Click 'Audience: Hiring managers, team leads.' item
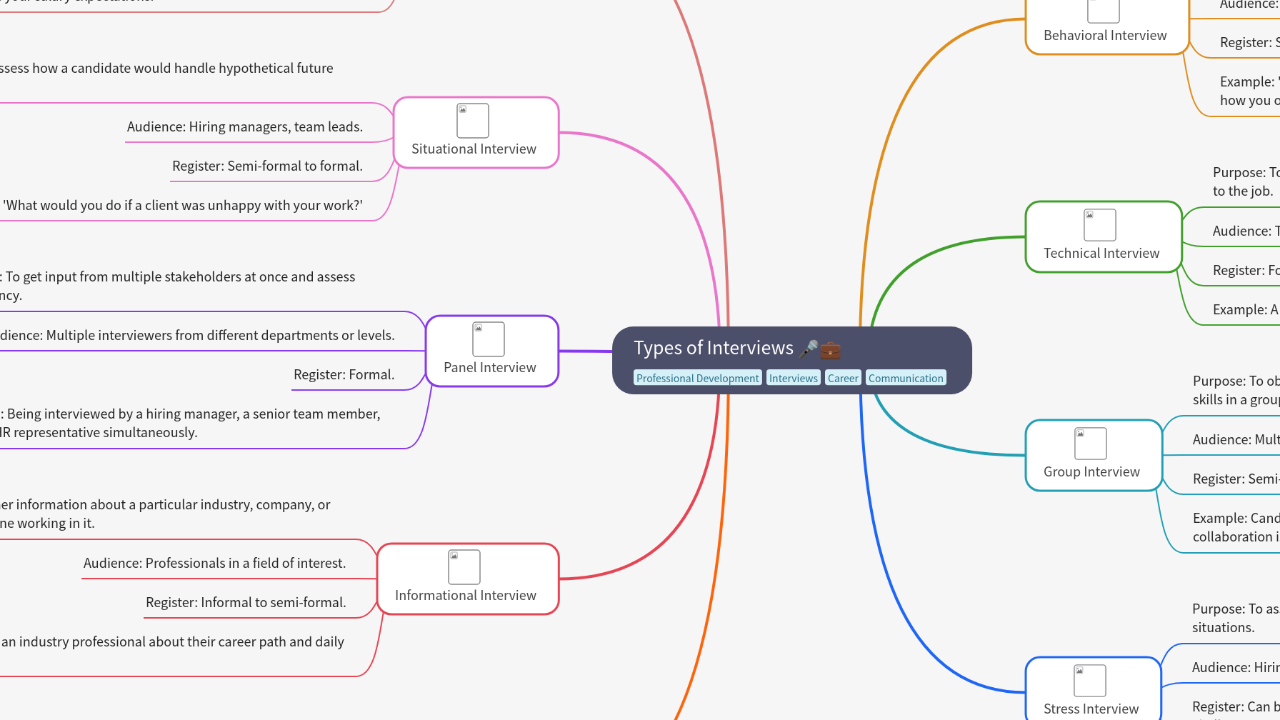This screenshot has height=720, width=1280. pyautogui.click(x=245, y=127)
